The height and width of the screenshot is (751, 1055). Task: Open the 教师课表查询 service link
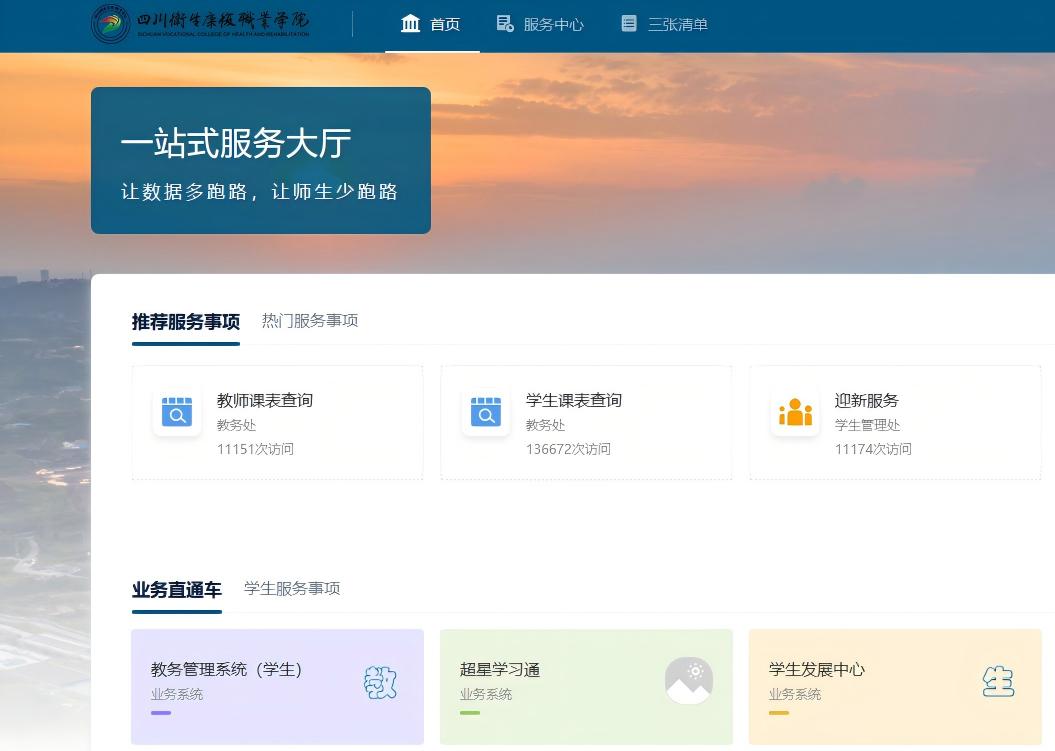pos(265,401)
